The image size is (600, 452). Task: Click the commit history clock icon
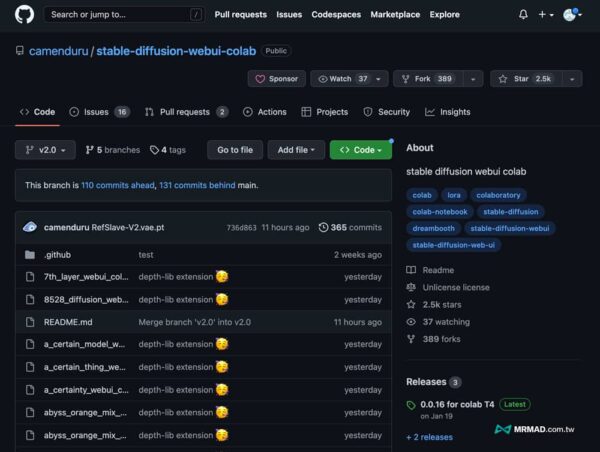[x=323, y=228]
